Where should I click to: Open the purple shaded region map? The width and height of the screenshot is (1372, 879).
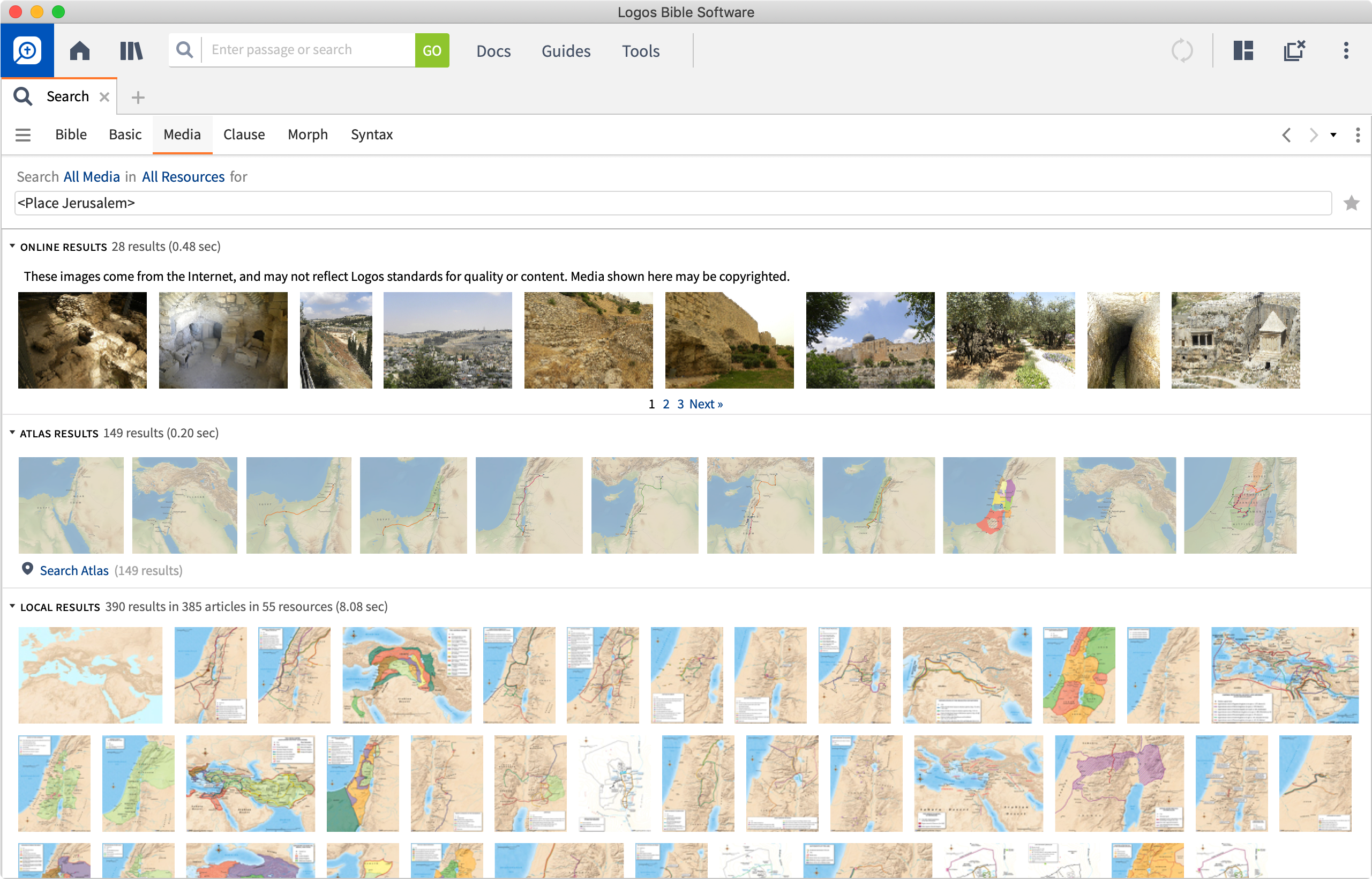click(x=1119, y=783)
